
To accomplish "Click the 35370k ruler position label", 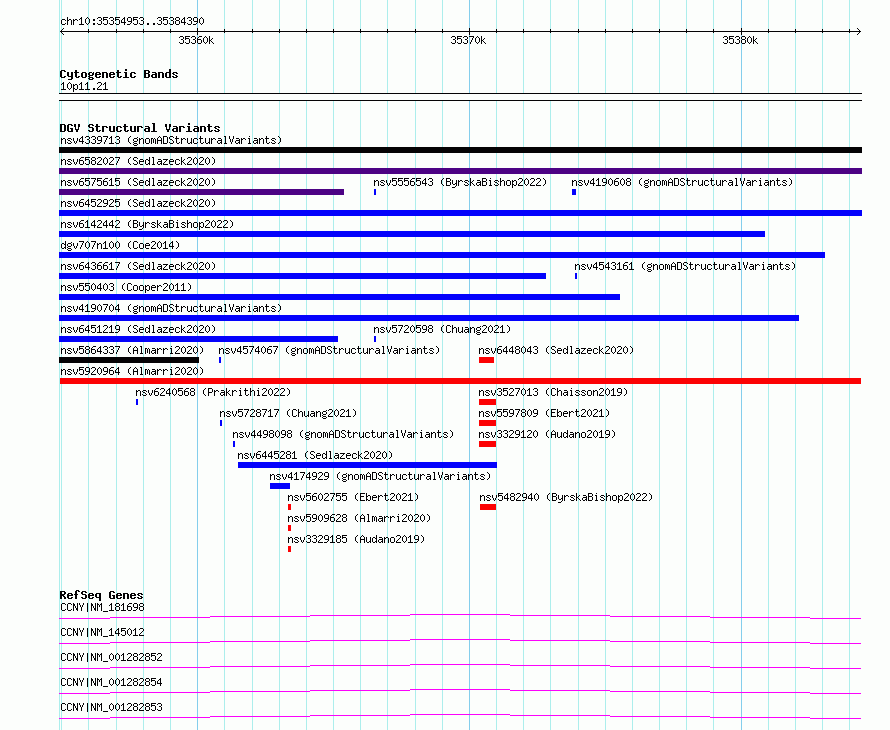I will point(468,40).
